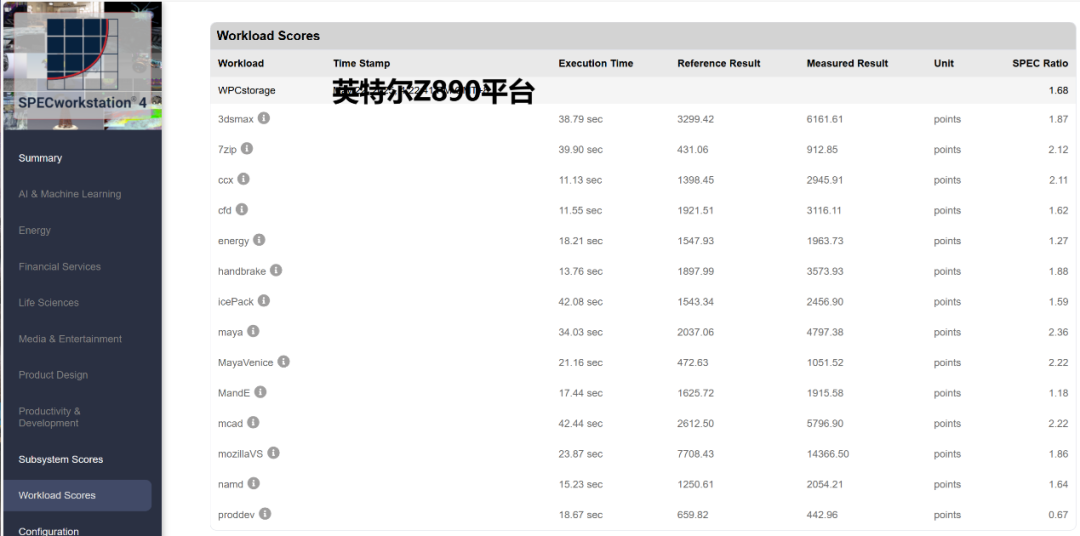Select Financial Services in the sidebar
Screen dimensions: 1080x536
click(59, 267)
